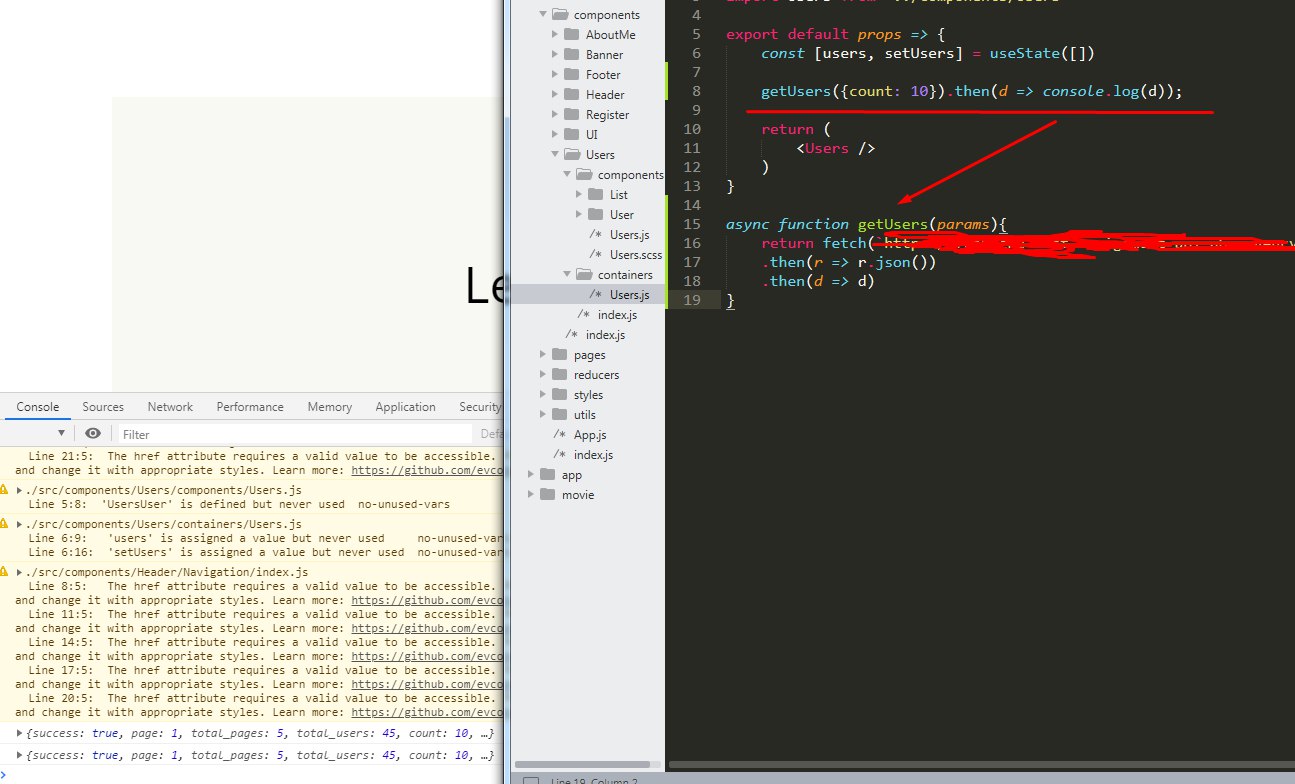The image size is (1295, 784).
Task: Collapse the containers folder arrow
Action: 567,275
